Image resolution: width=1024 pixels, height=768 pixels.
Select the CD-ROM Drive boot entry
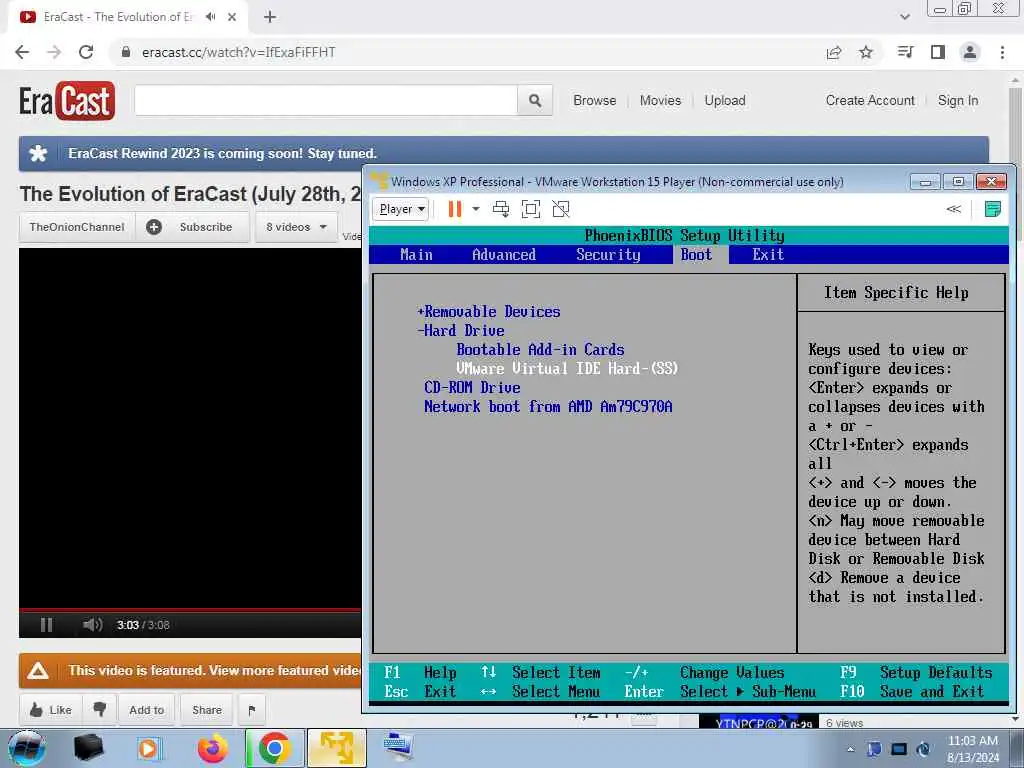472,387
